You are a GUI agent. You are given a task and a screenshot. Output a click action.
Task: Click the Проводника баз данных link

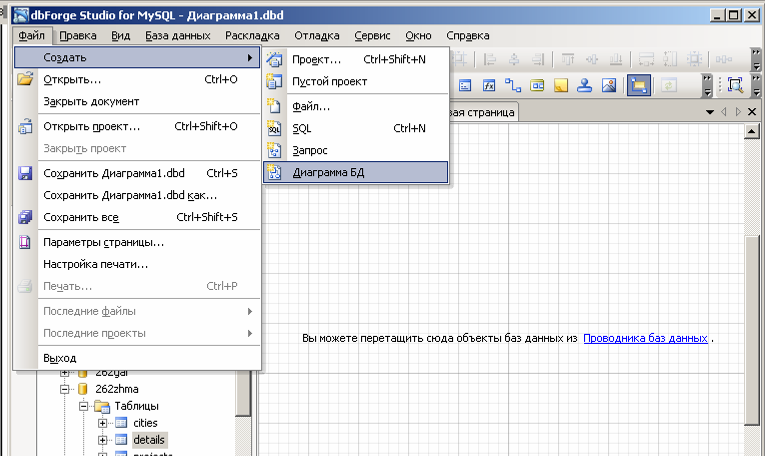point(645,339)
